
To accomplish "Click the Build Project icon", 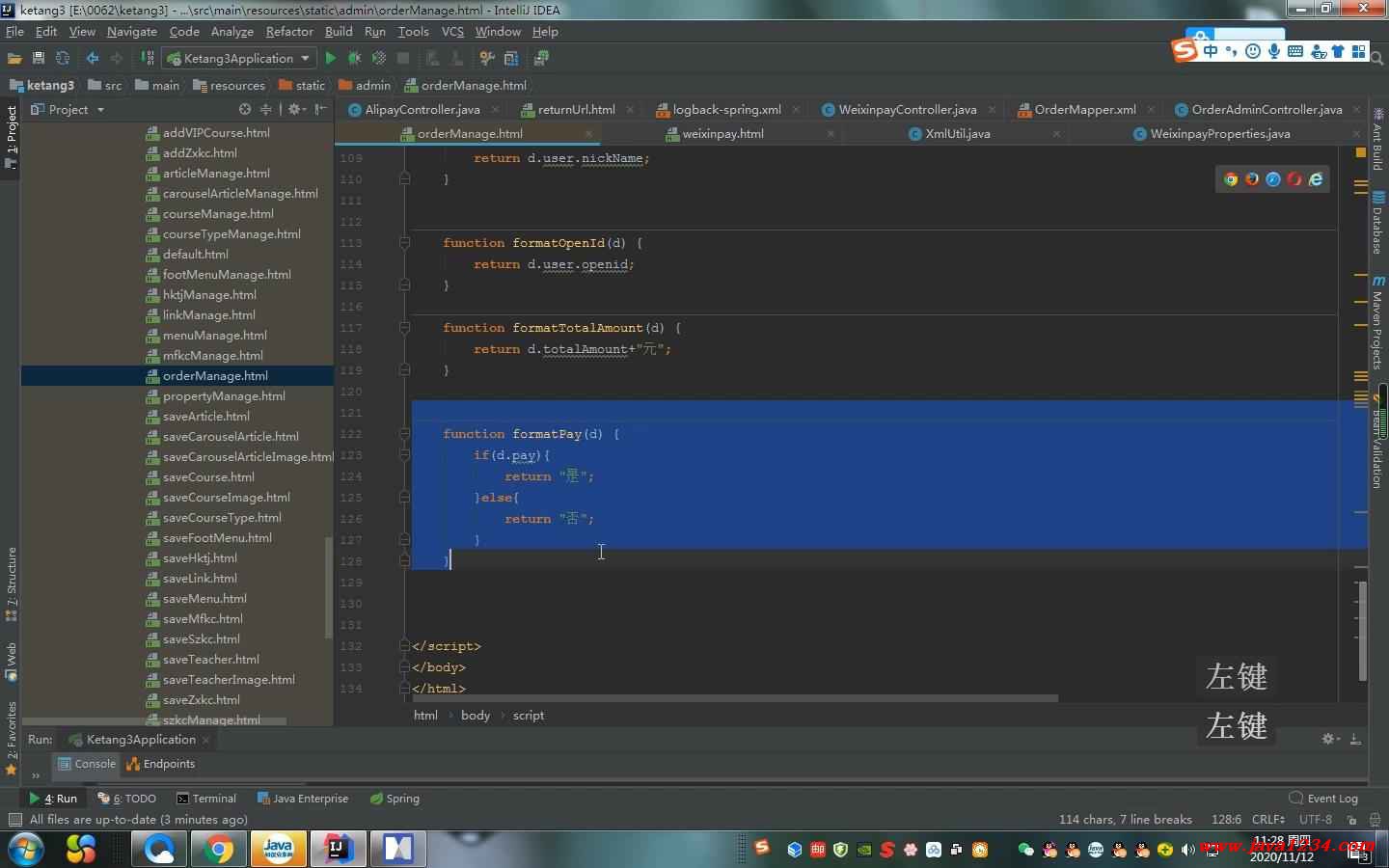I will 148,58.
